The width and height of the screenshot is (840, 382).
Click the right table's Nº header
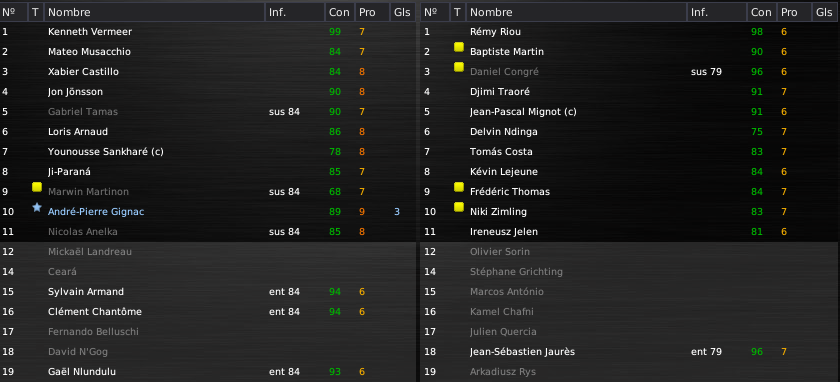tap(435, 12)
